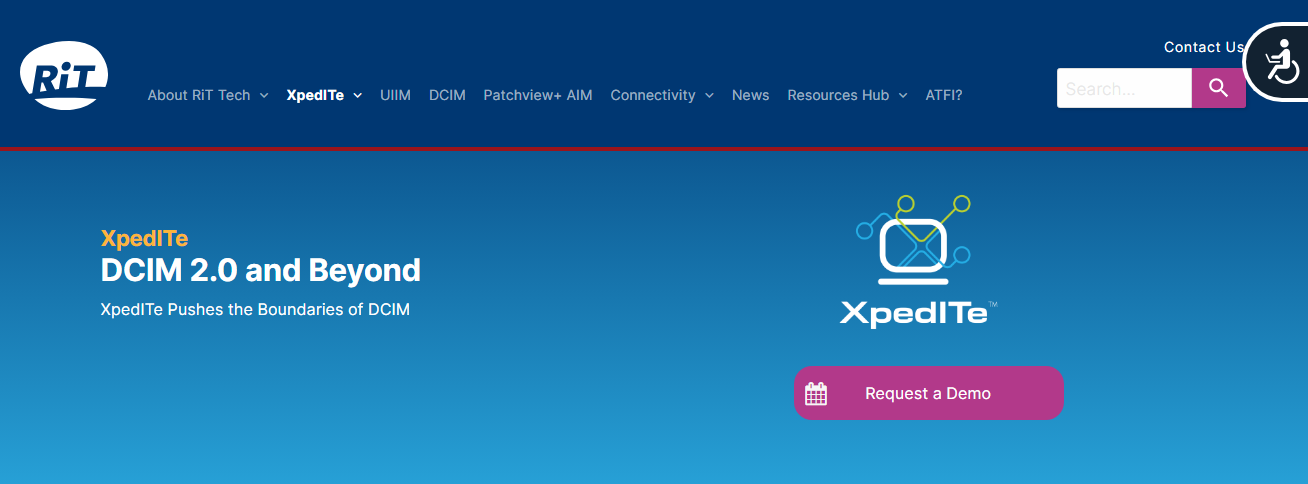Click the RiT logo in the header
Viewport: 1308px width, 484px height.
pyautogui.click(x=64, y=76)
